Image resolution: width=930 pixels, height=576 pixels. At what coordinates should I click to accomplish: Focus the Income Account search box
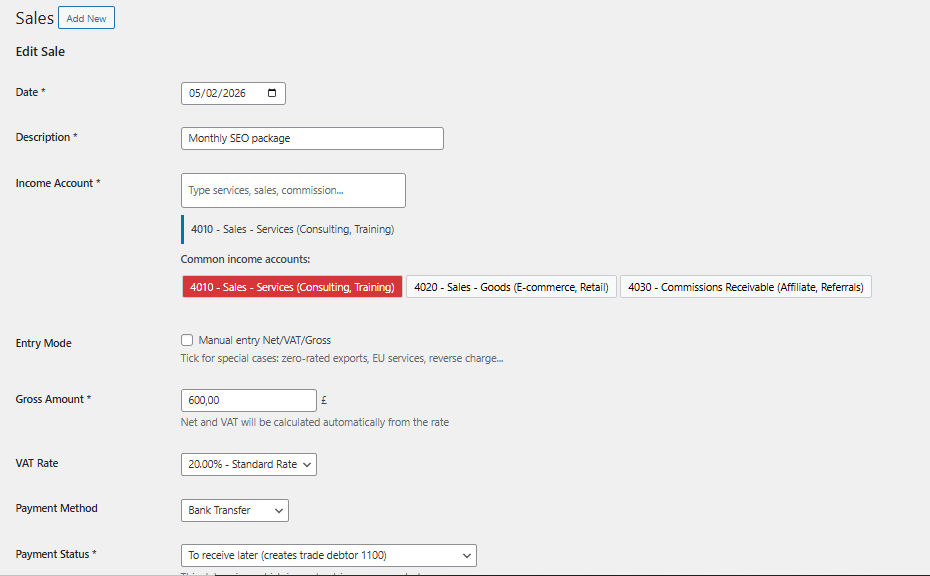tap(292, 190)
